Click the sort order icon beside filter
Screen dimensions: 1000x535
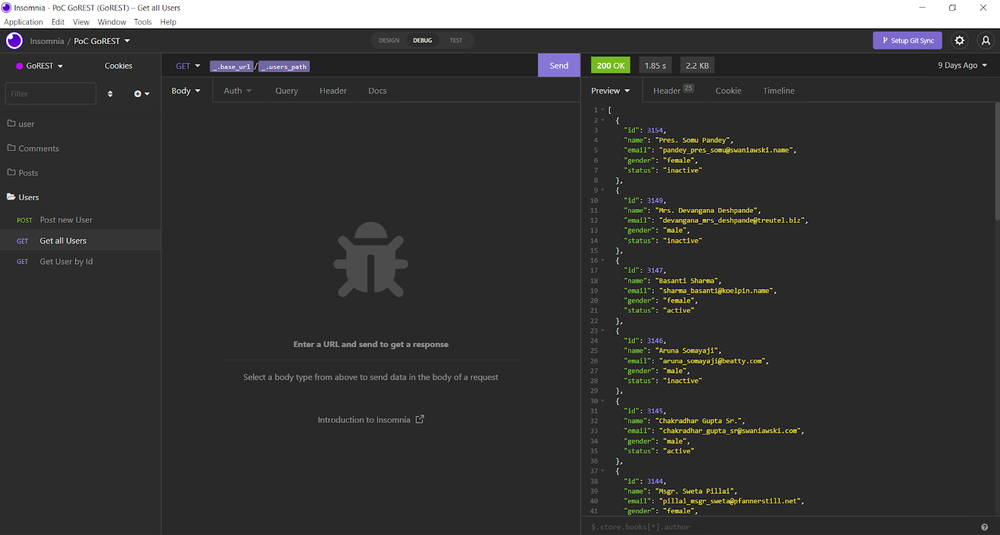tap(110, 94)
